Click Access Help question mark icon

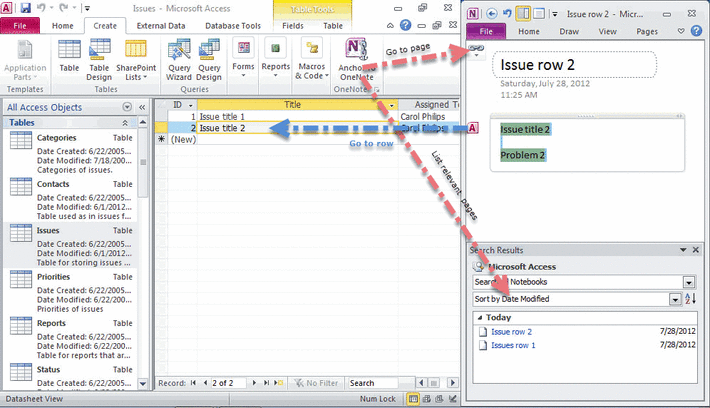tap(405, 25)
